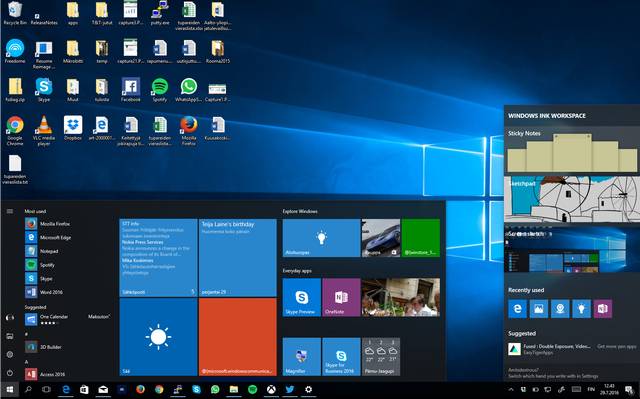Image resolution: width=640 pixels, height=399 pixels.
Task: Launch Mozilla Firefox desktop shortcut
Action: [189, 131]
